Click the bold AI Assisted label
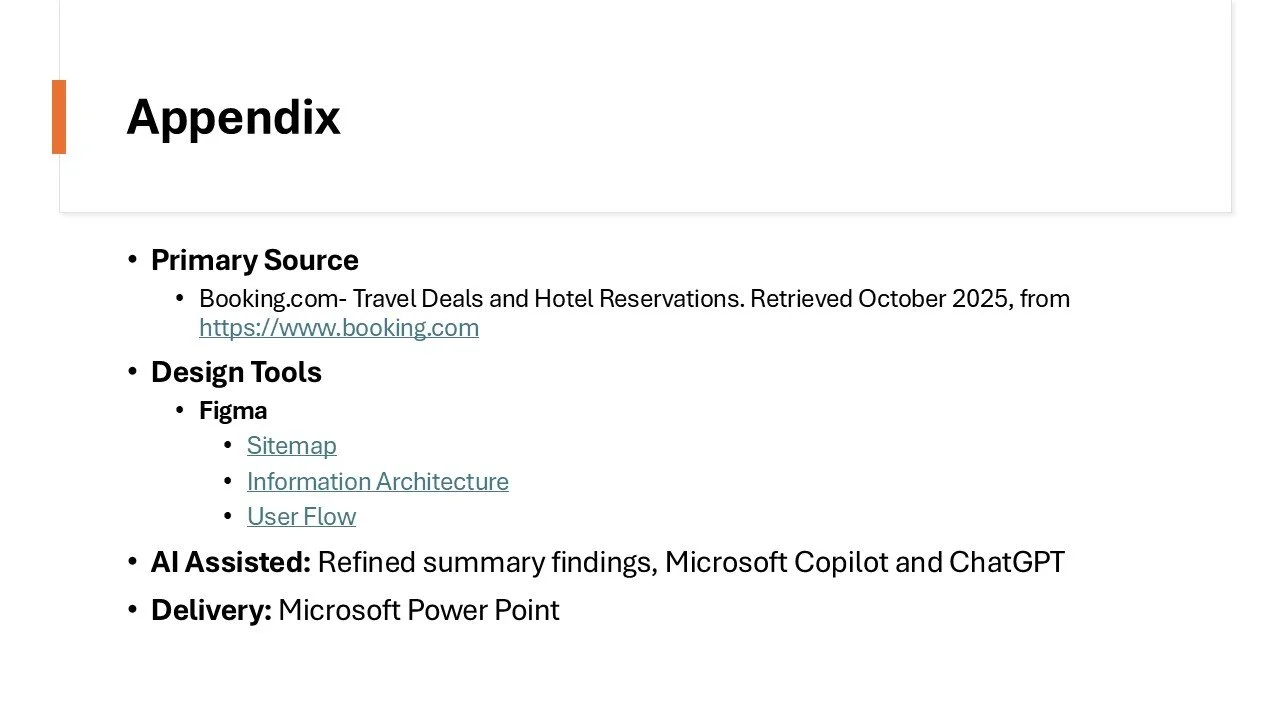 point(230,562)
